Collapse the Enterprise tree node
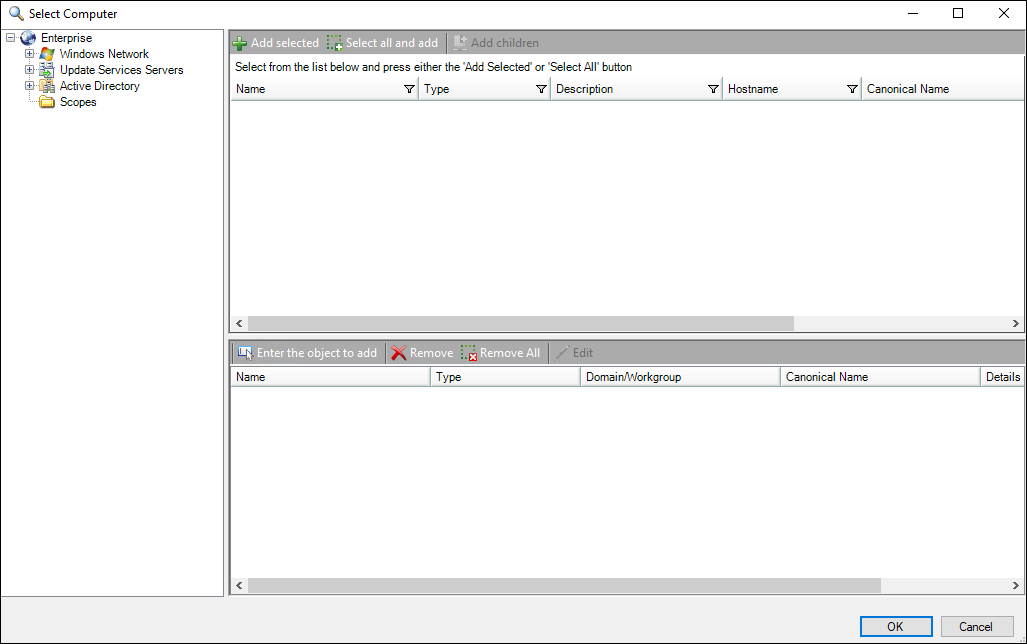Image resolution: width=1027 pixels, height=644 pixels. 9,37
